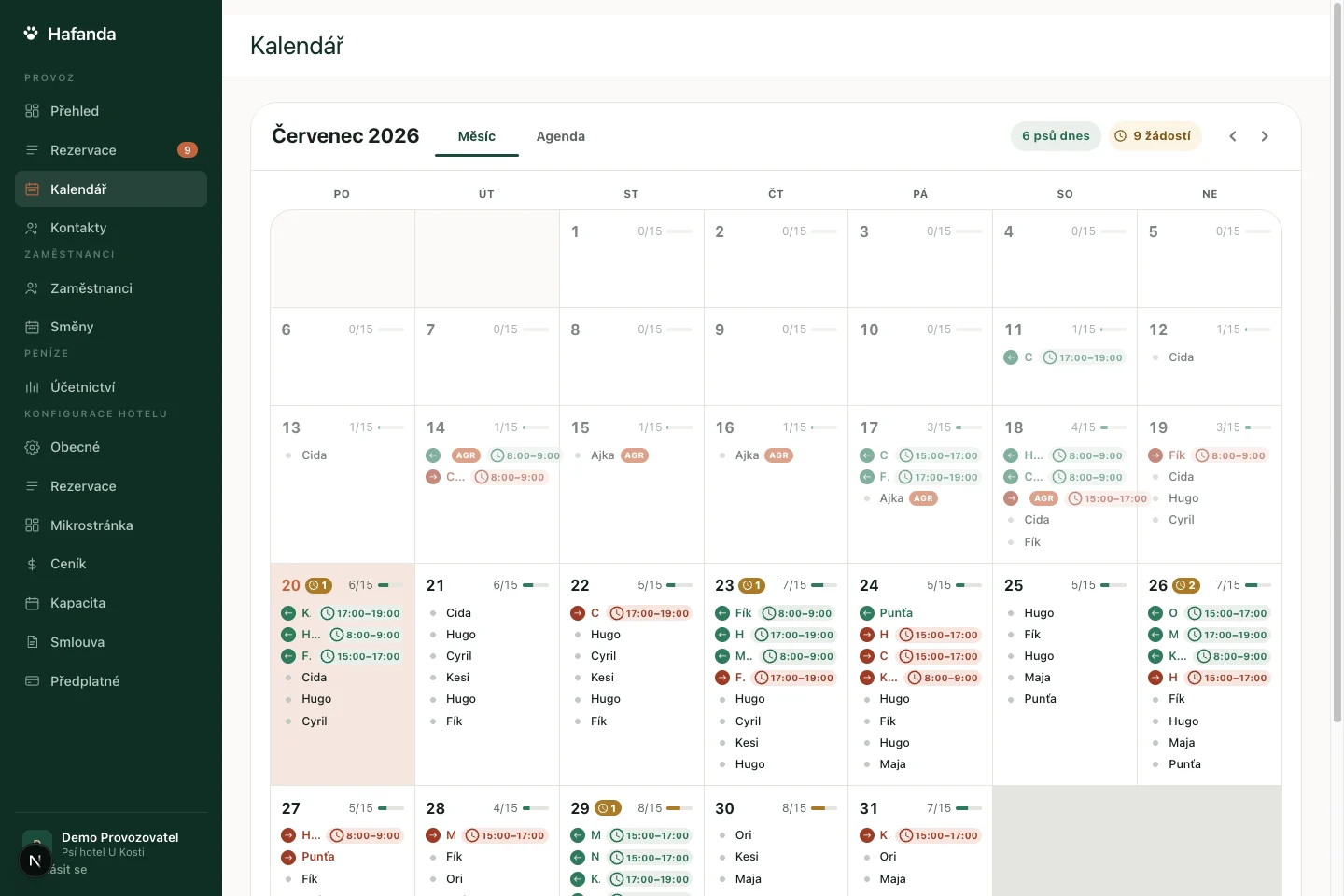
Task: Go to next month with right chevron
Action: (1265, 136)
